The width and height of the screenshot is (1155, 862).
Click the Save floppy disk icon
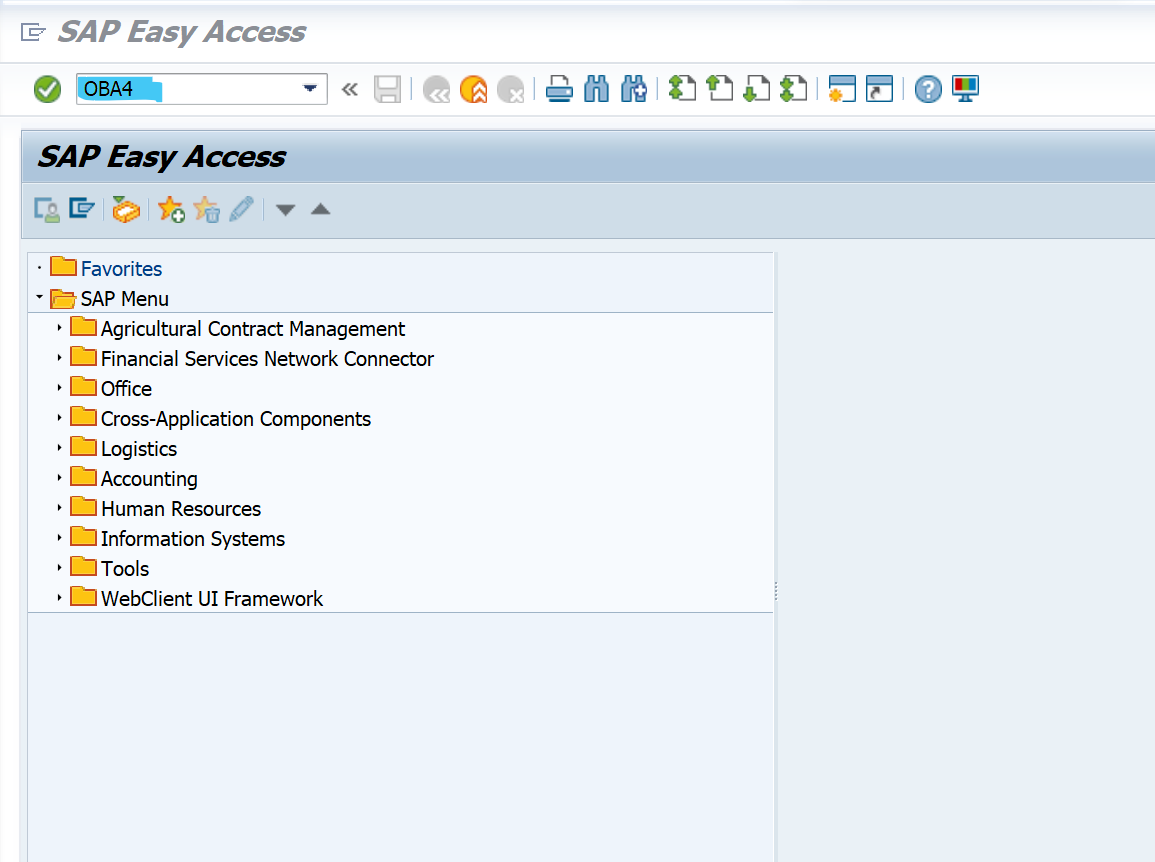[x=387, y=90]
